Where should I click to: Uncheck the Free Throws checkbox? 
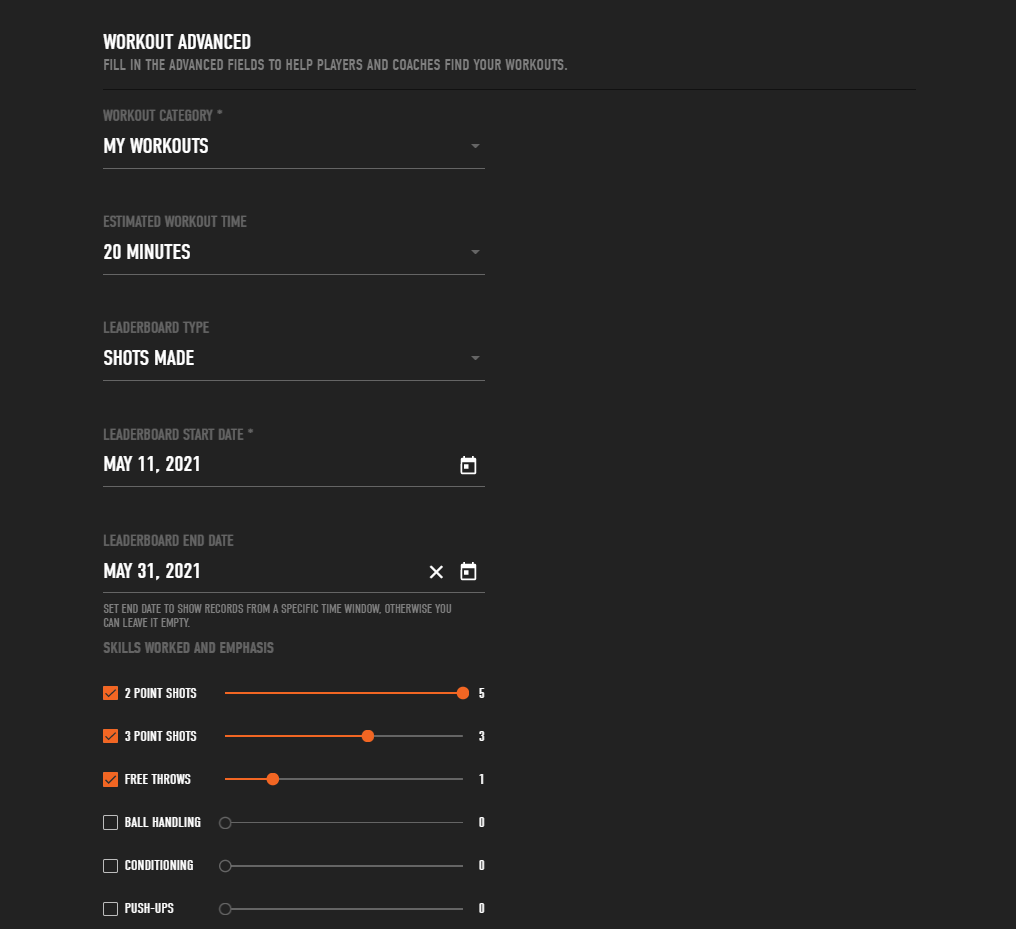pyautogui.click(x=110, y=779)
